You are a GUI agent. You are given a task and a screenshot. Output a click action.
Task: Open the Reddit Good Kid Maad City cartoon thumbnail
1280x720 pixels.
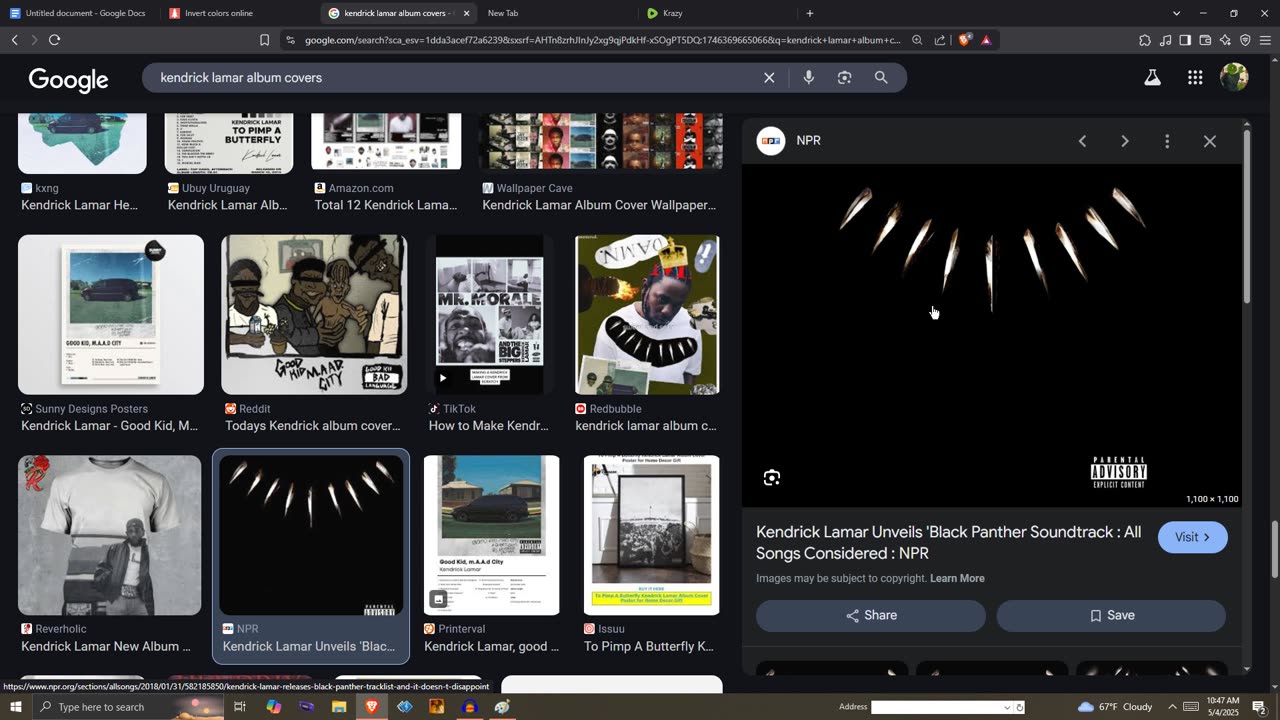tap(314, 314)
